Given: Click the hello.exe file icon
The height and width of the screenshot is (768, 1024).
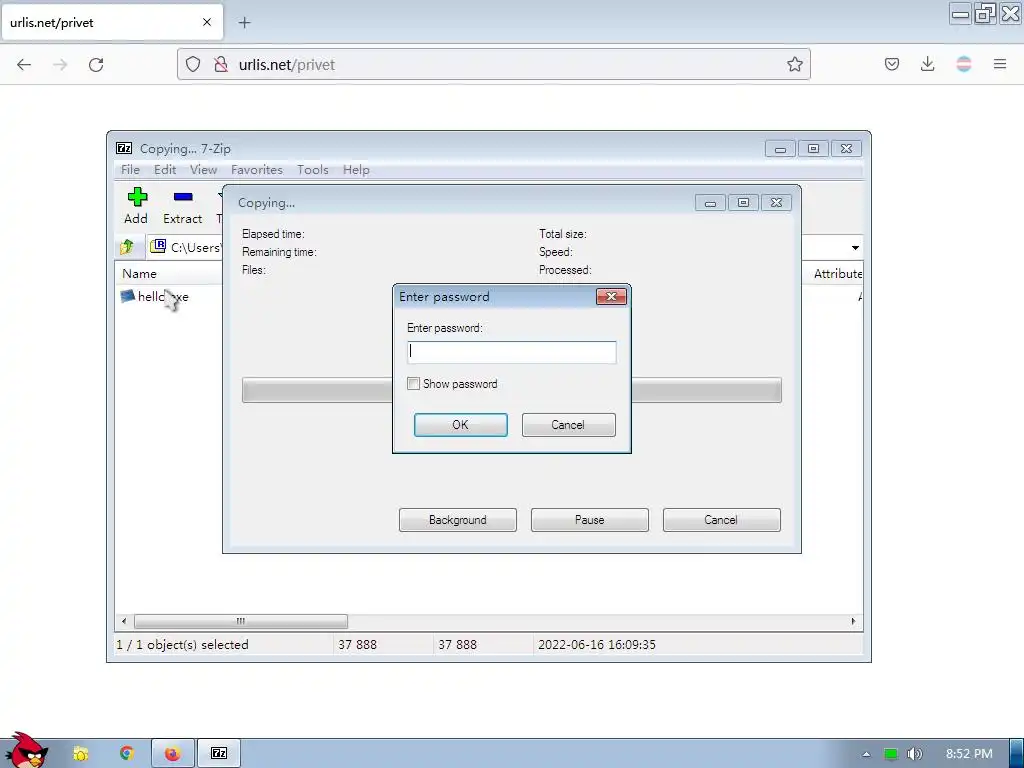Looking at the screenshot, I should point(127,296).
